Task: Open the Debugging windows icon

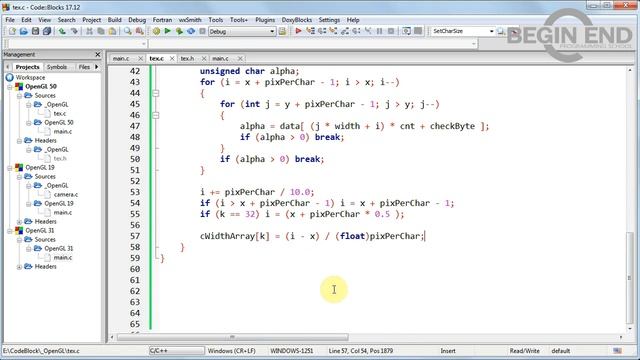Action: click(x=407, y=31)
